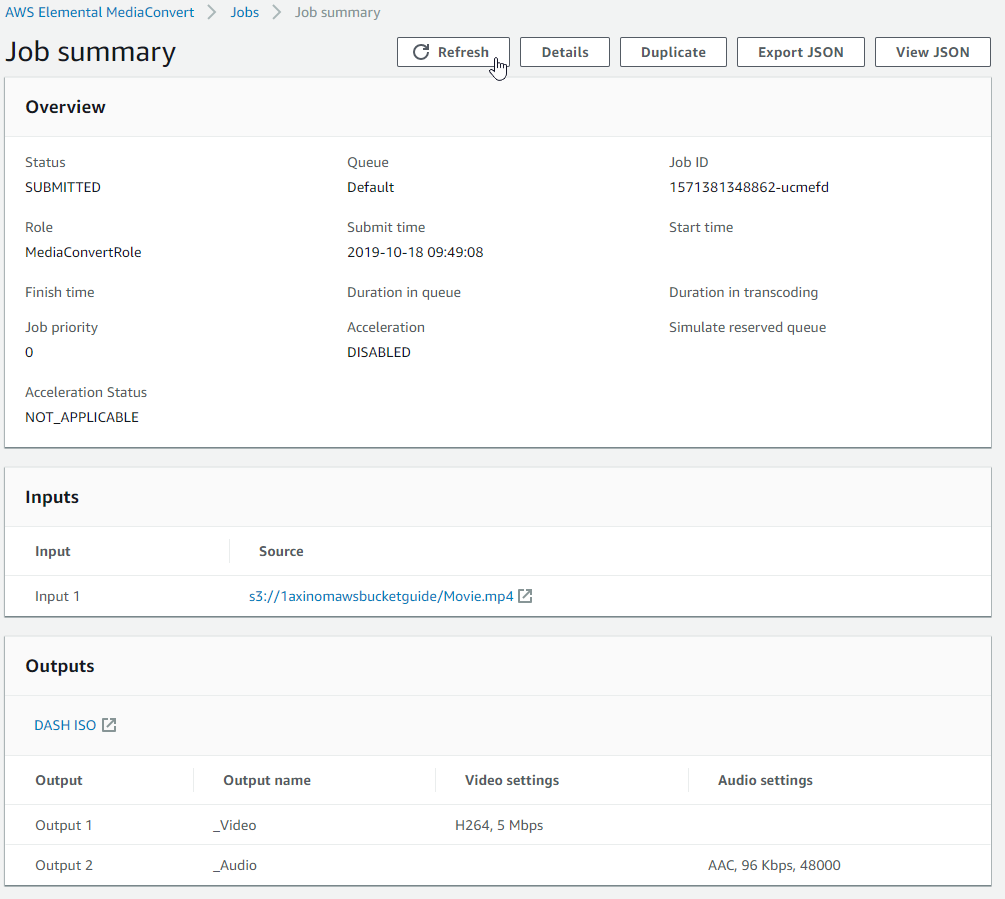Click the Refresh button
The width and height of the screenshot is (1005, 899).
pyautogui.click(x=453, y=53)
